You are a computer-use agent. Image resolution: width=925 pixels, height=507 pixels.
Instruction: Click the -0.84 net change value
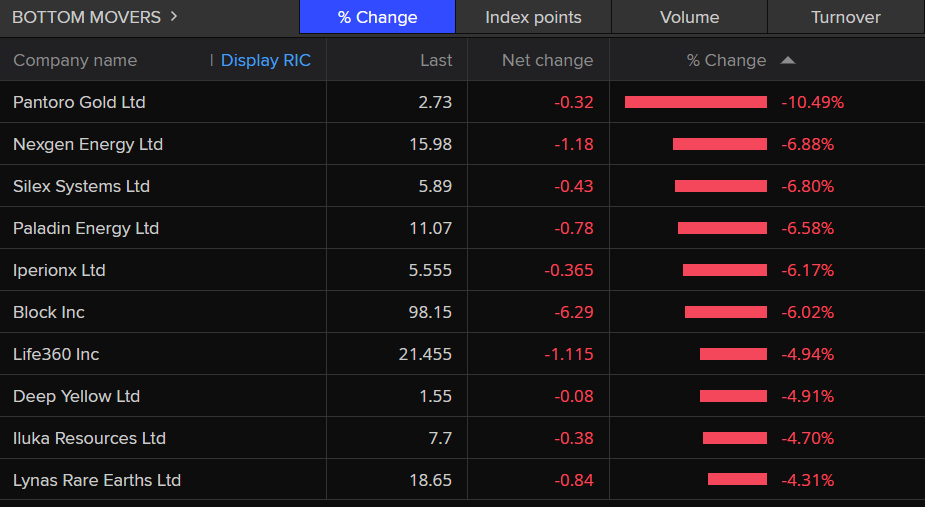[573, 480]
